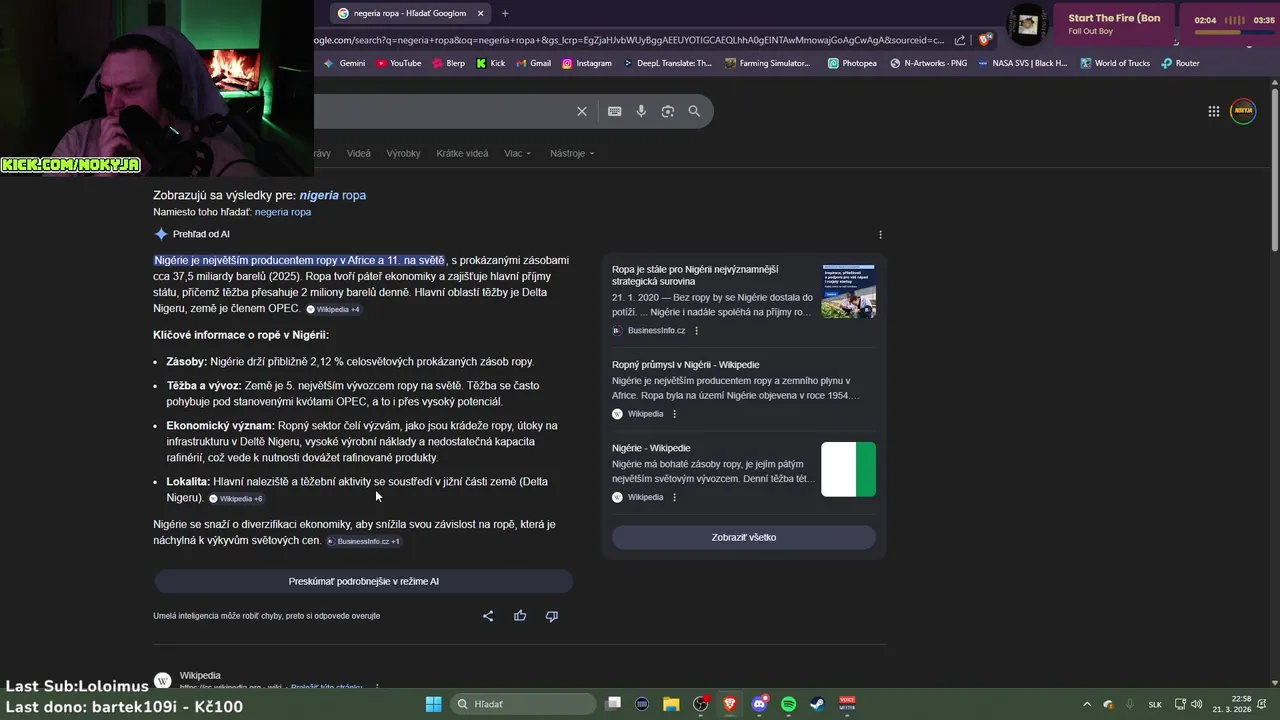
Task: Click the Google search input field
Action: [440, 111]
